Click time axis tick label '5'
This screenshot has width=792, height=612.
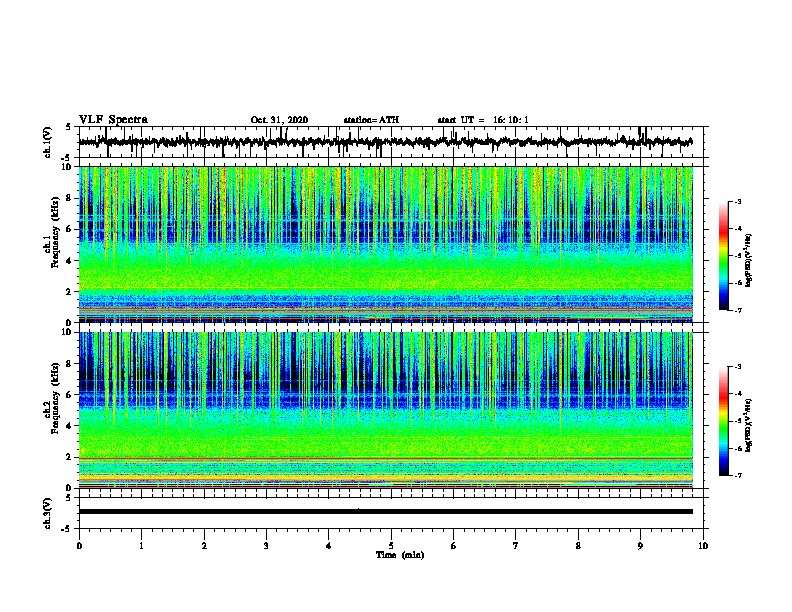click(391, 546)
